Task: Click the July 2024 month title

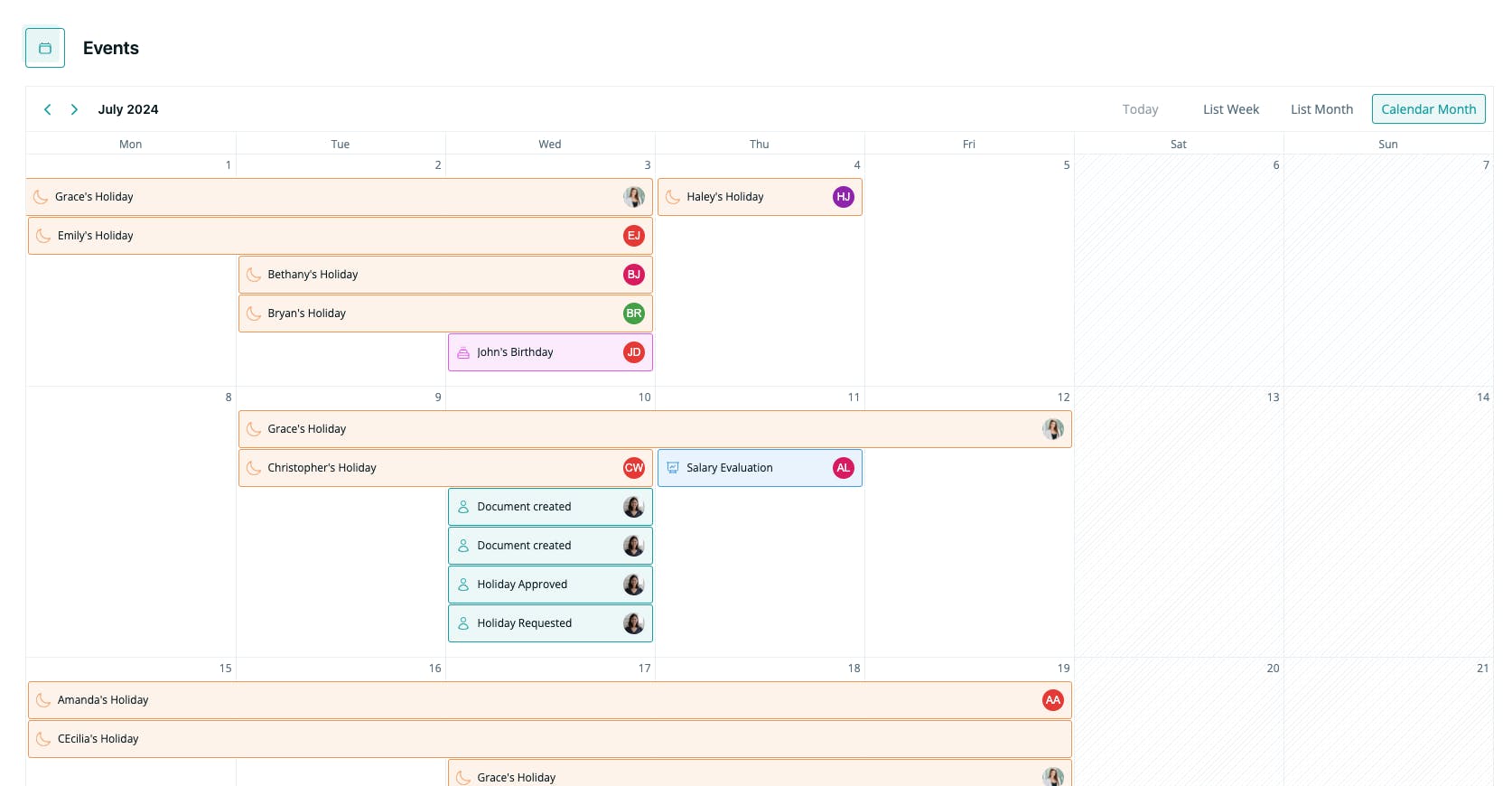Action: (128, 109)
